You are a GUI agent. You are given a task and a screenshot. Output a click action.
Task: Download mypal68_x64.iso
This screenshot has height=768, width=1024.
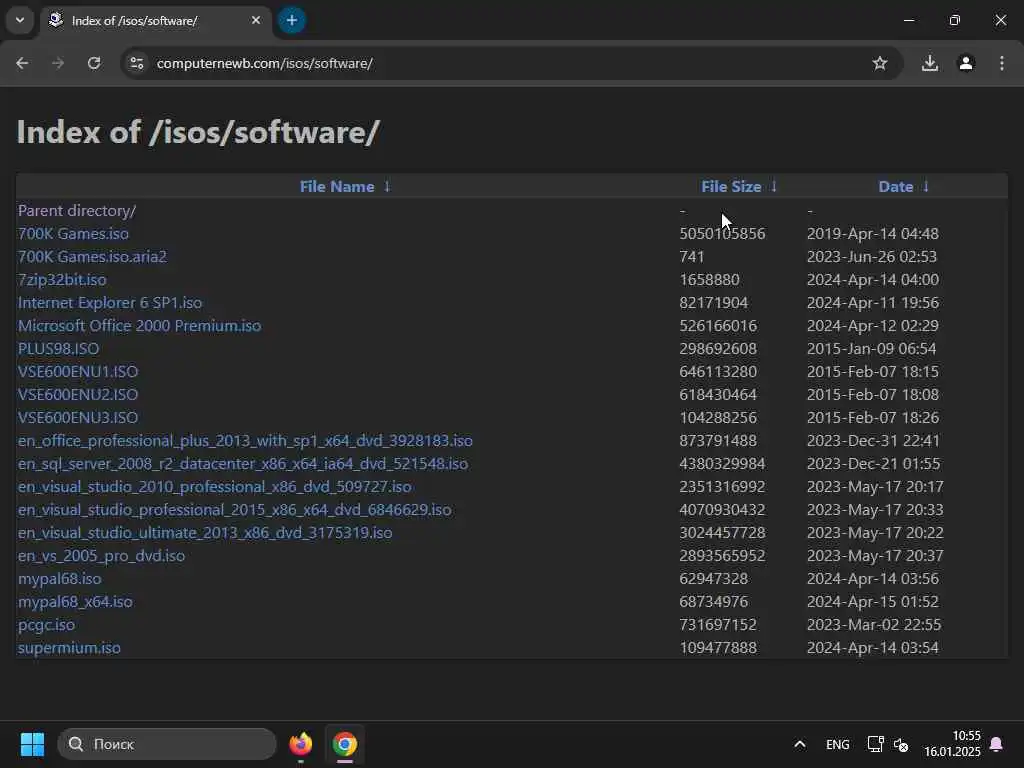click(75, 601)
